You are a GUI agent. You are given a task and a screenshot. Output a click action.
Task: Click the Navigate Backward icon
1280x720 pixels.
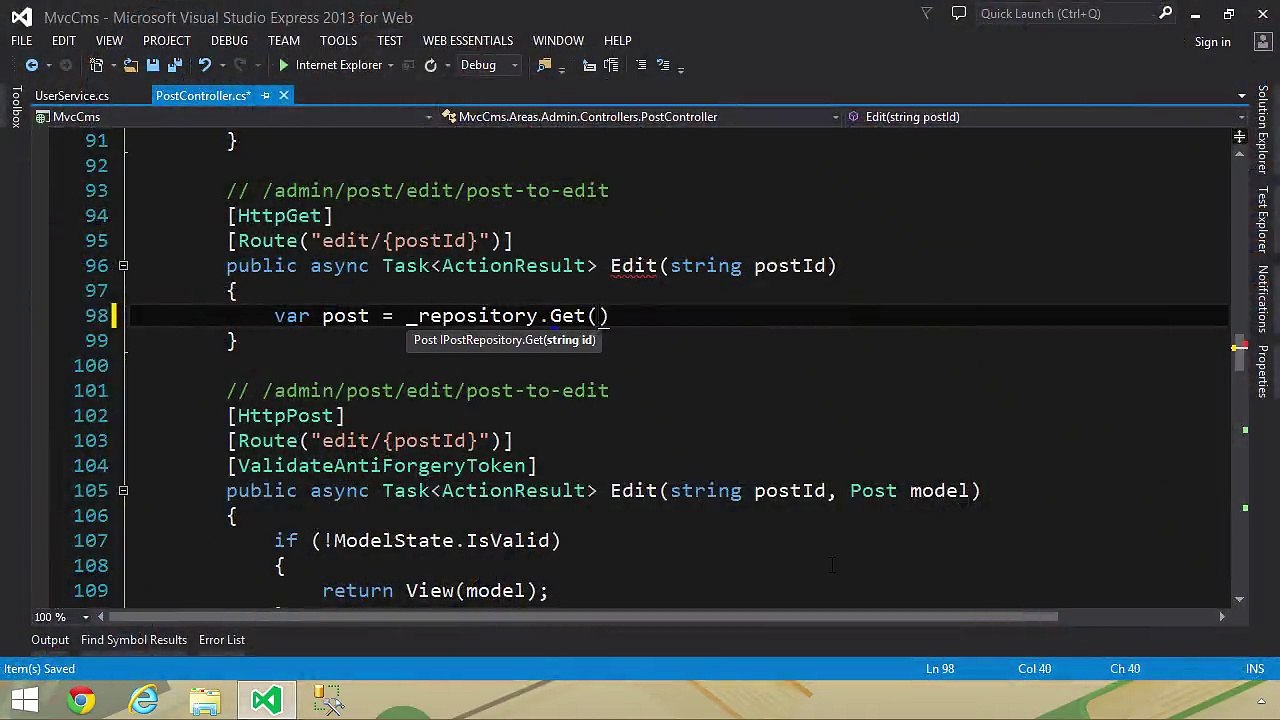click(x=31, y=65)
